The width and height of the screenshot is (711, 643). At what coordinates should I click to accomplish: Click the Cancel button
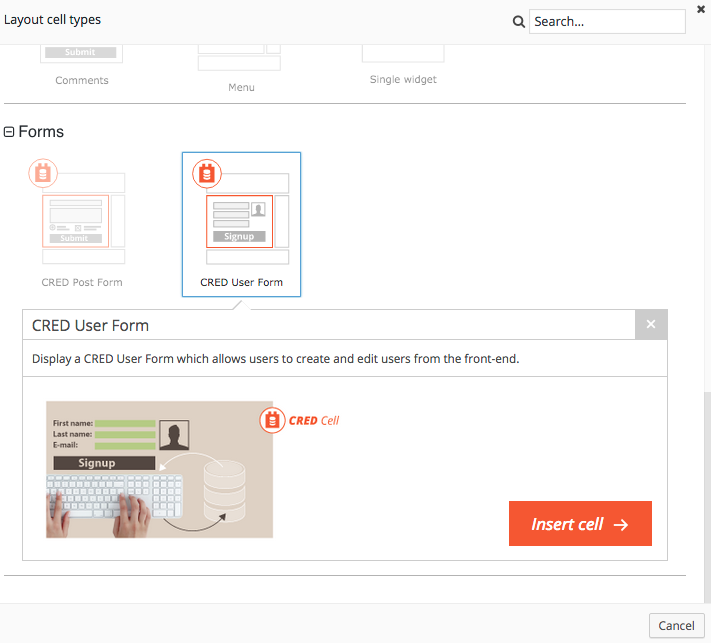click(676, 625)
